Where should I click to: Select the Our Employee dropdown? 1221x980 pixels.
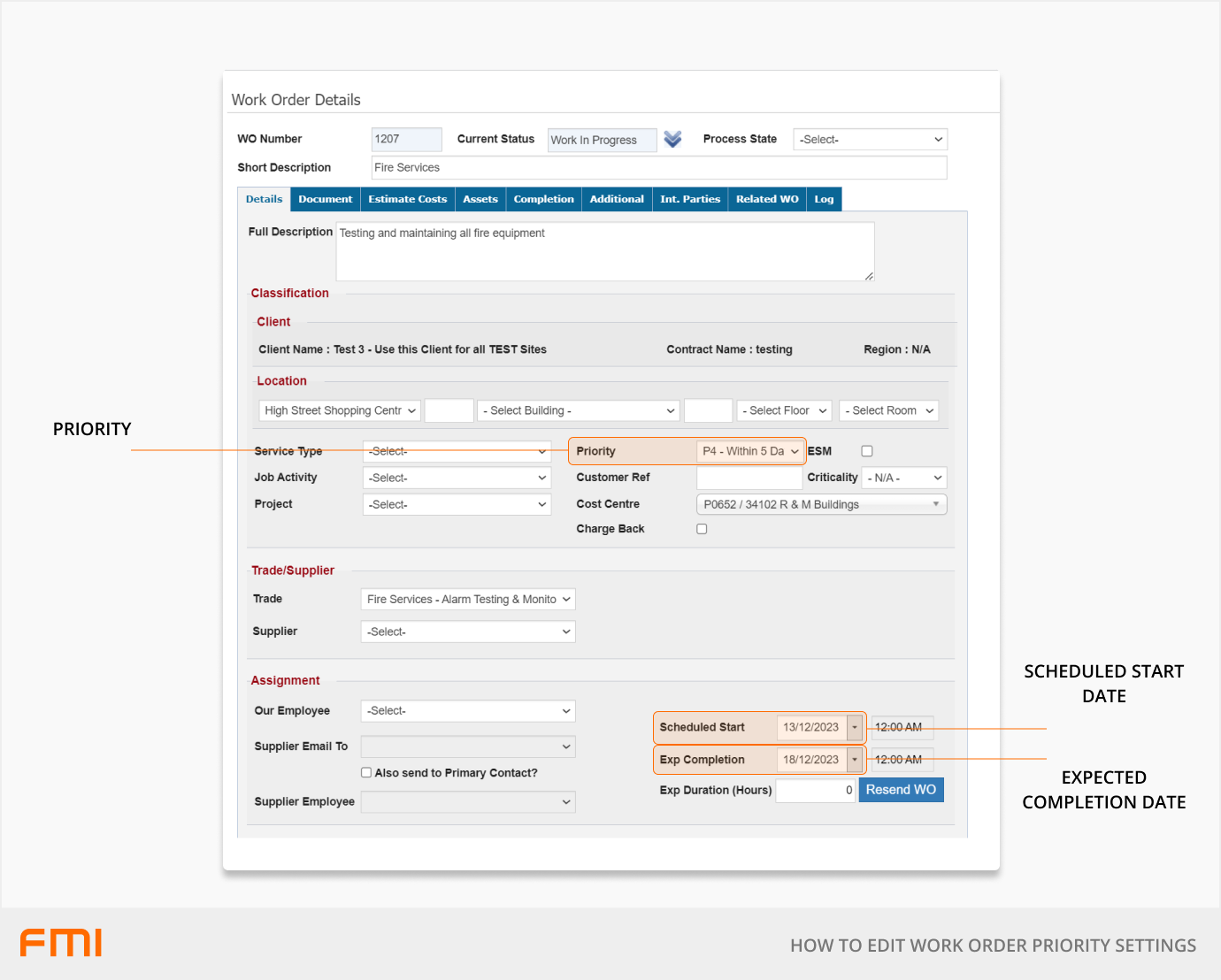coord(468,711)
